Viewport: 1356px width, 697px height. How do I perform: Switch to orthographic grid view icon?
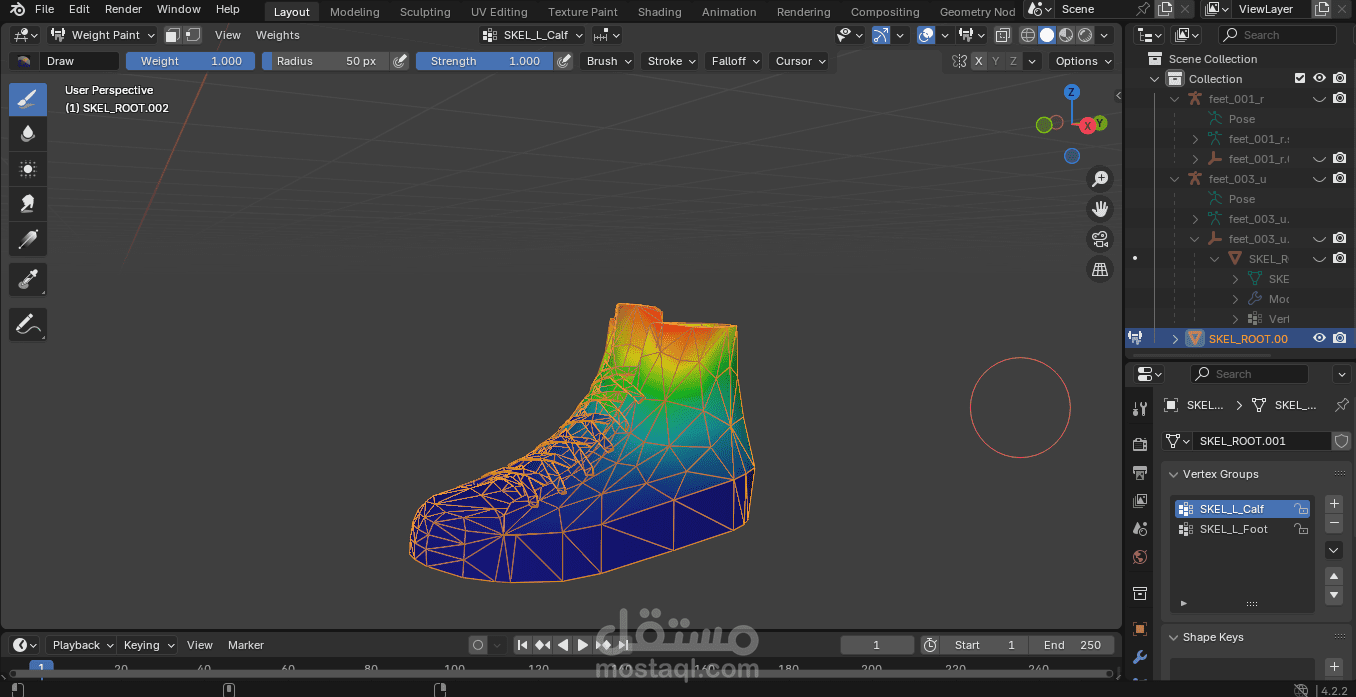[x=1100, y=269]
